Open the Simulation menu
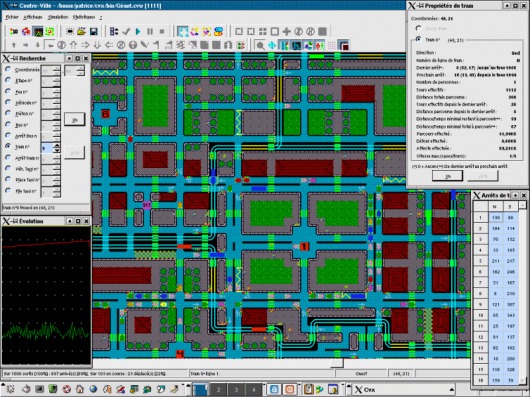 [x=58, y=17]
